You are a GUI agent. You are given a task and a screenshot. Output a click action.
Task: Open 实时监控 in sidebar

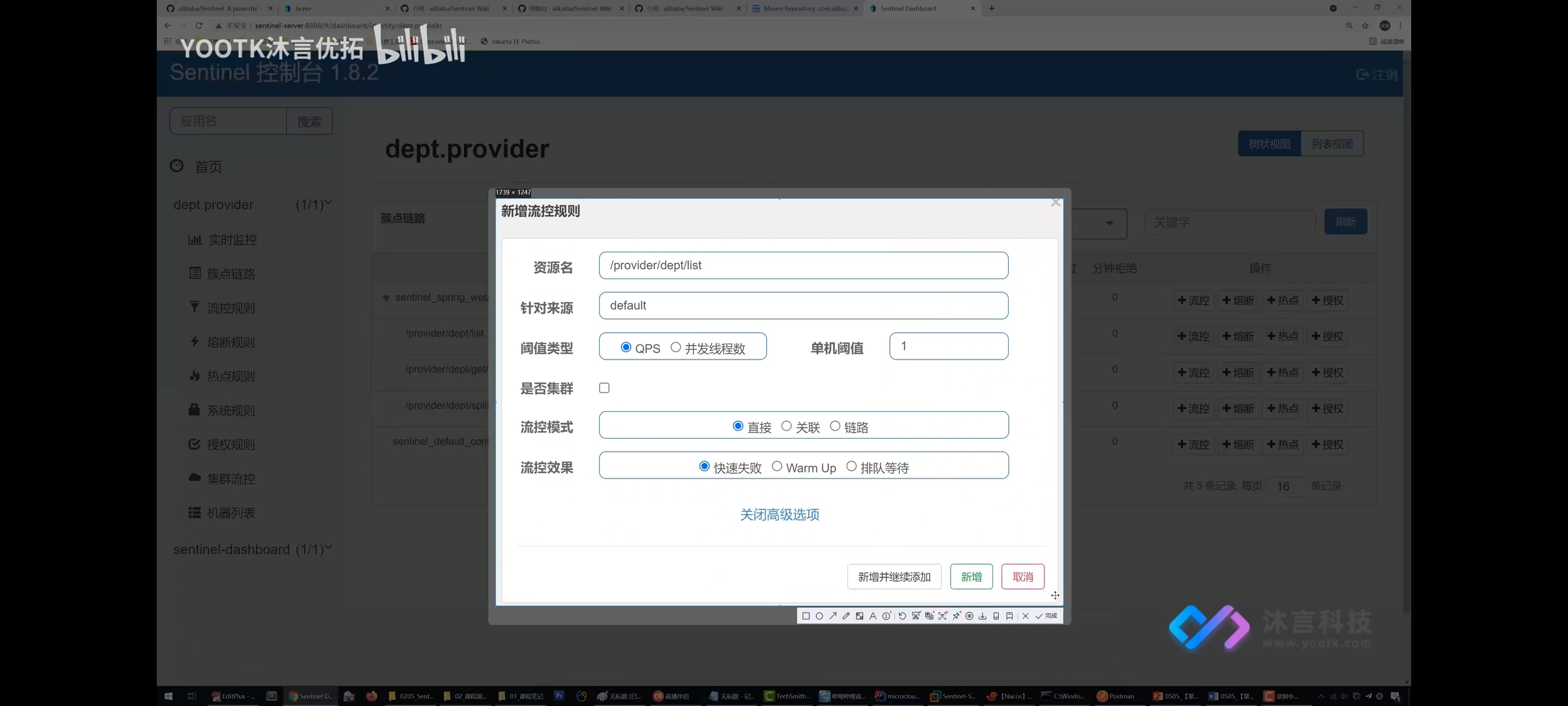[x=223, y=240]
